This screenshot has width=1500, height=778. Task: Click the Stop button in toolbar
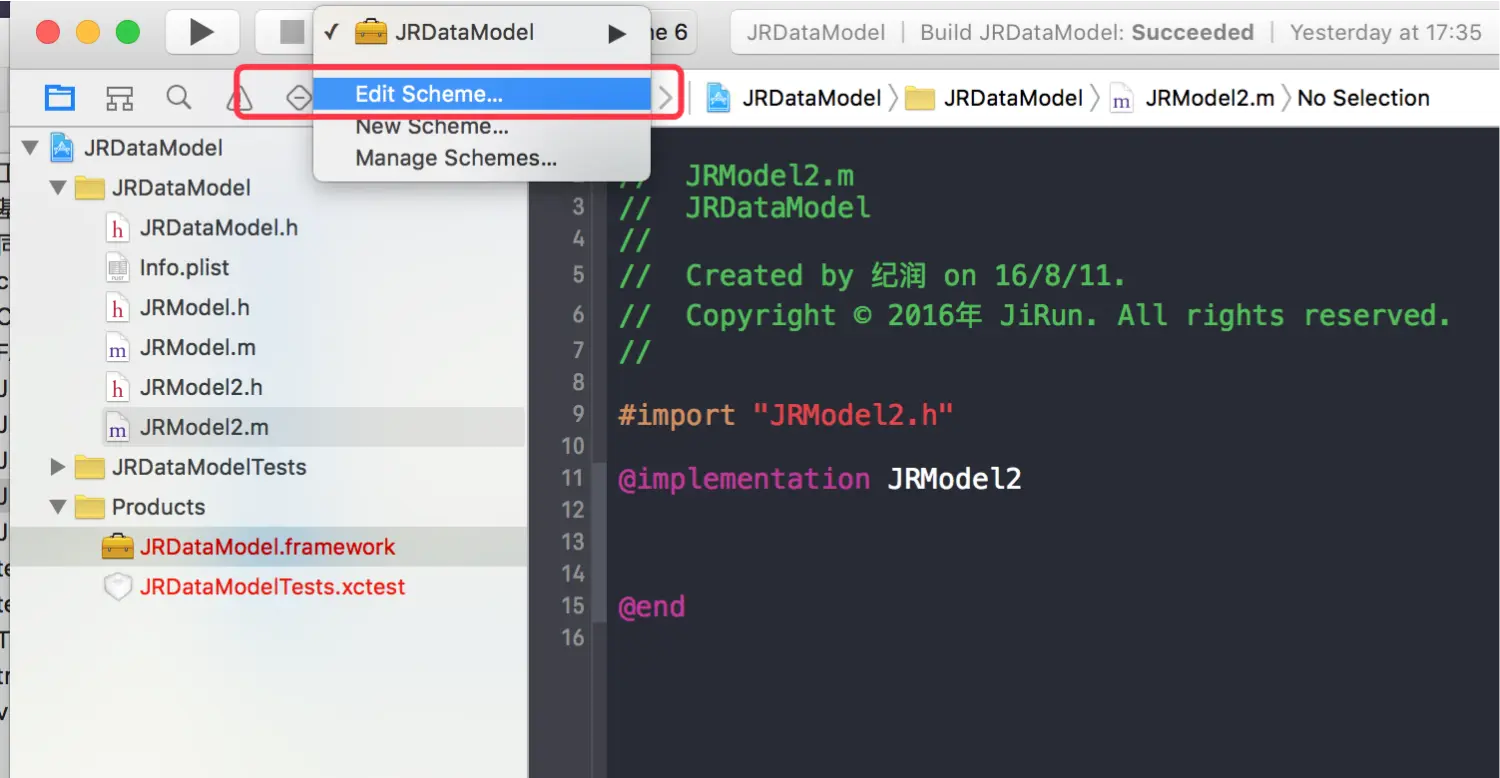(290, 33)
